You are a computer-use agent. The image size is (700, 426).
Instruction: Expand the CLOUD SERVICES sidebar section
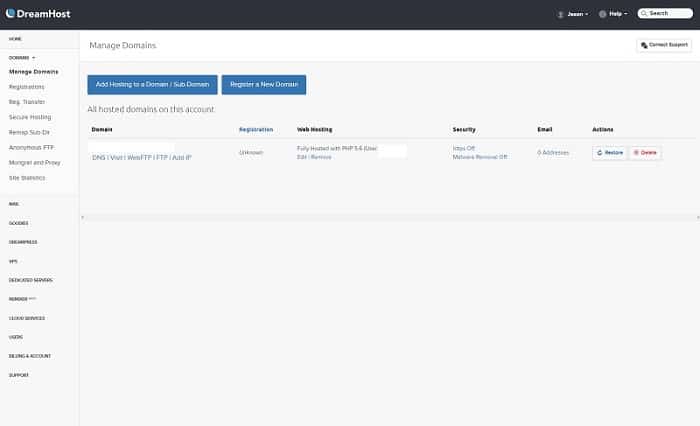27,318
